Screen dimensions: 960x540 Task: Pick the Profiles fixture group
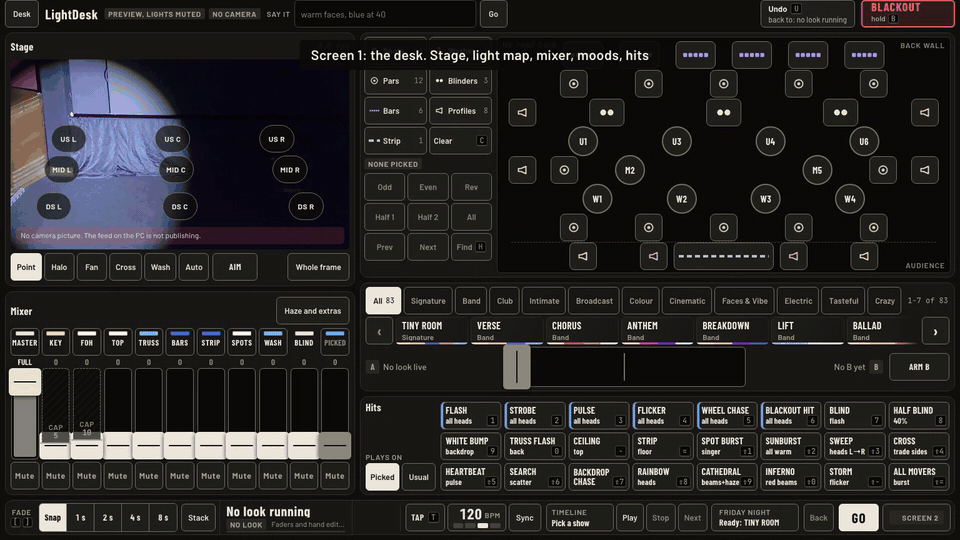click(460, 111)
